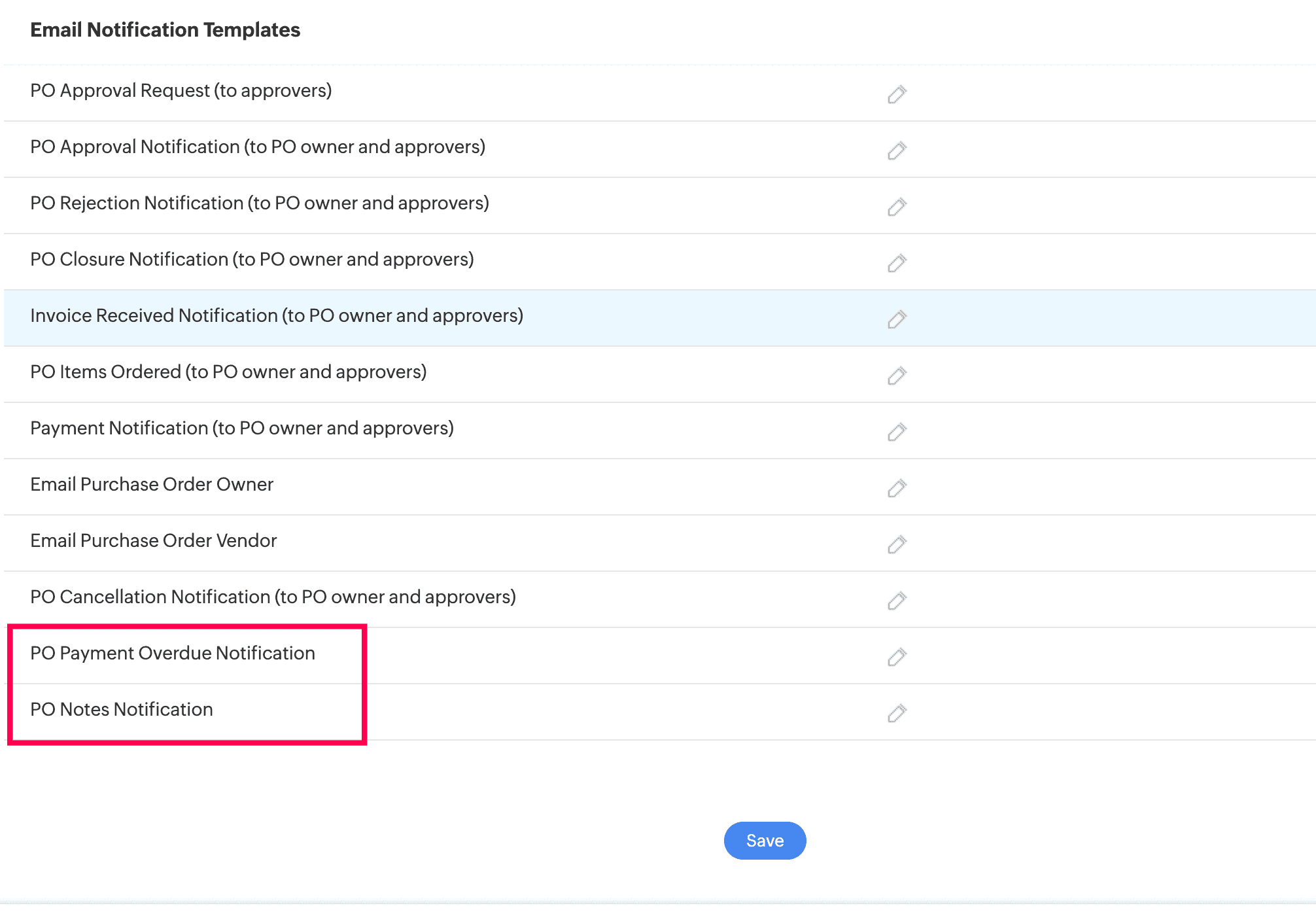Open PO Cancellation Notification editor pencil
Screen dimensions: 1316x912
point(897,601)
